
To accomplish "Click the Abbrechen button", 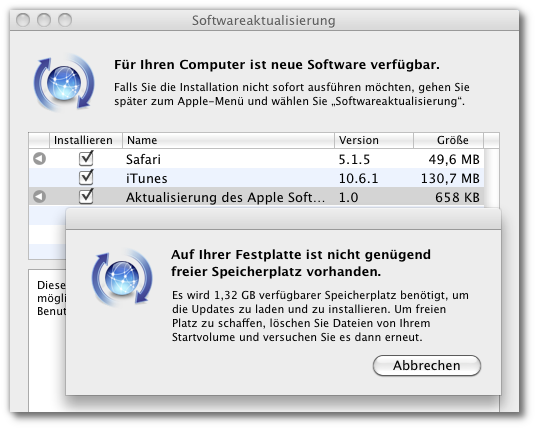I will click(x=427, y=365).
